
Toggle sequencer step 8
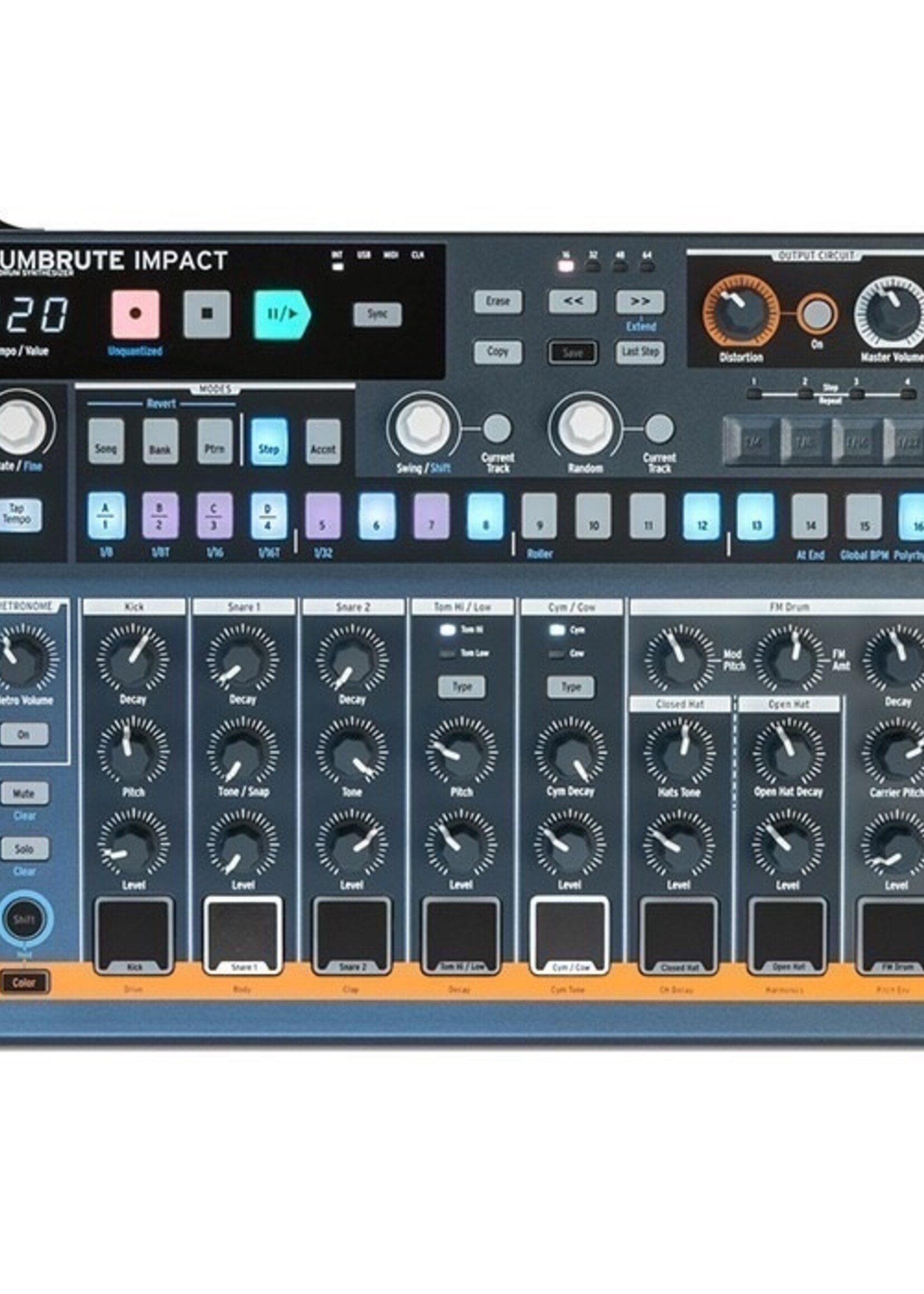pyautogui.click(x=485, y=516)
